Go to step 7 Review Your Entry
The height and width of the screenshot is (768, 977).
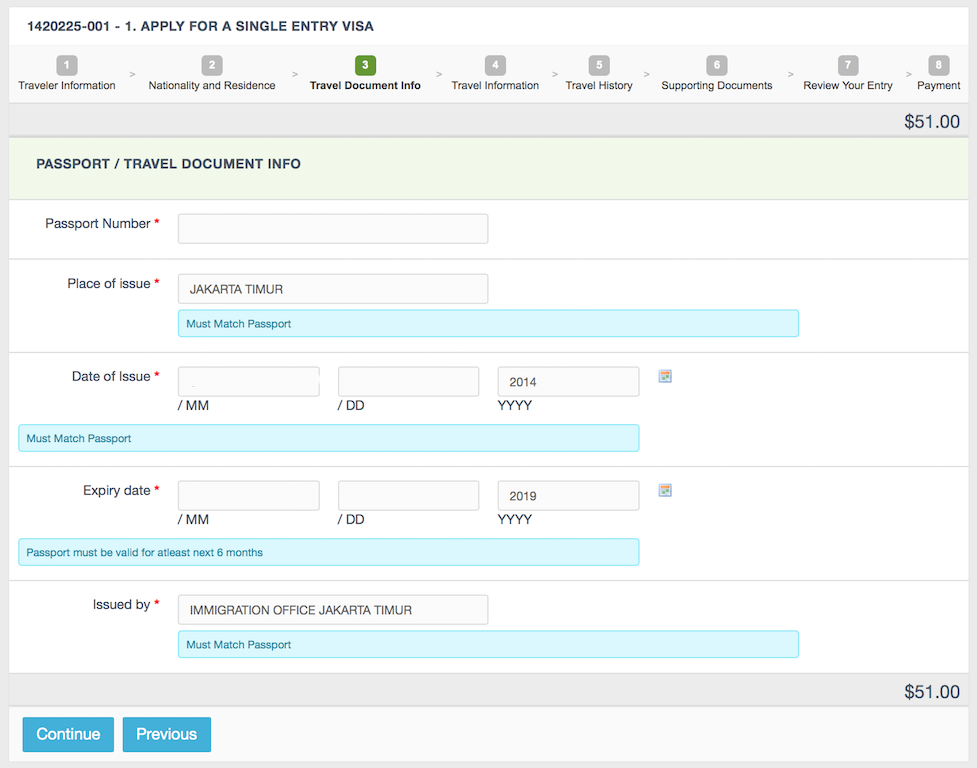pyautogui.click(x=848, y=75)
